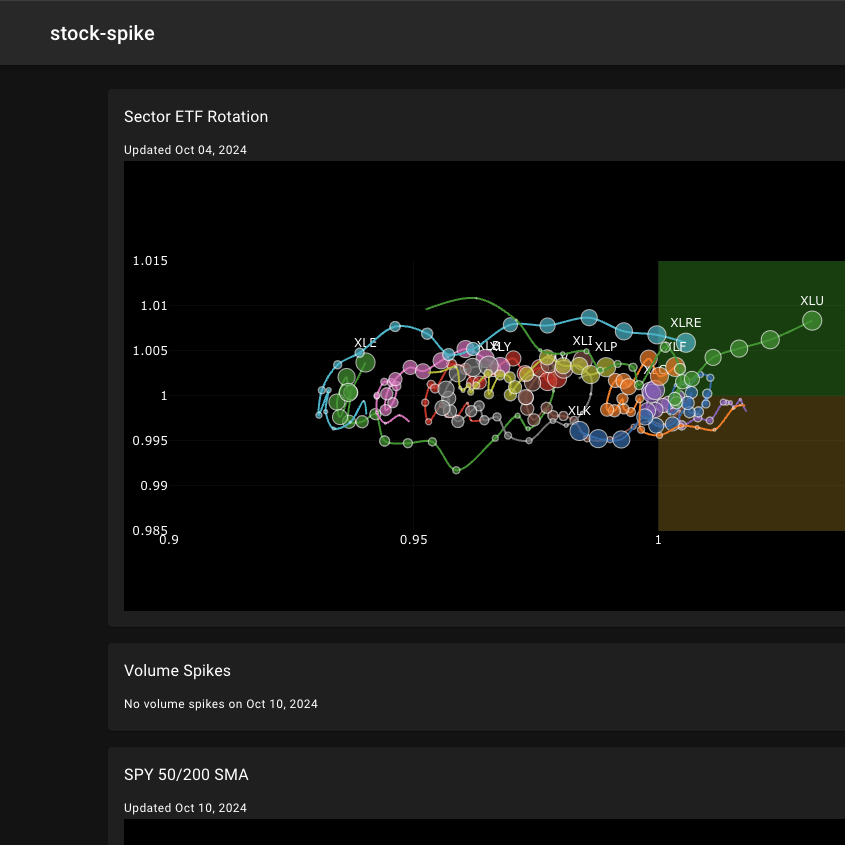
Task: Click the stock-spike app title
Action: 102,33
